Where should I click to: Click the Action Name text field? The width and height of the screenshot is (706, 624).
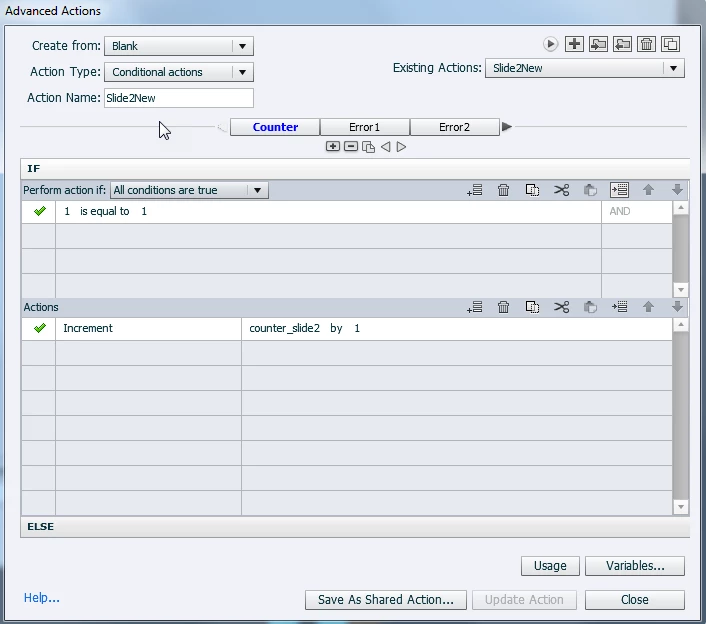(179, 98)
